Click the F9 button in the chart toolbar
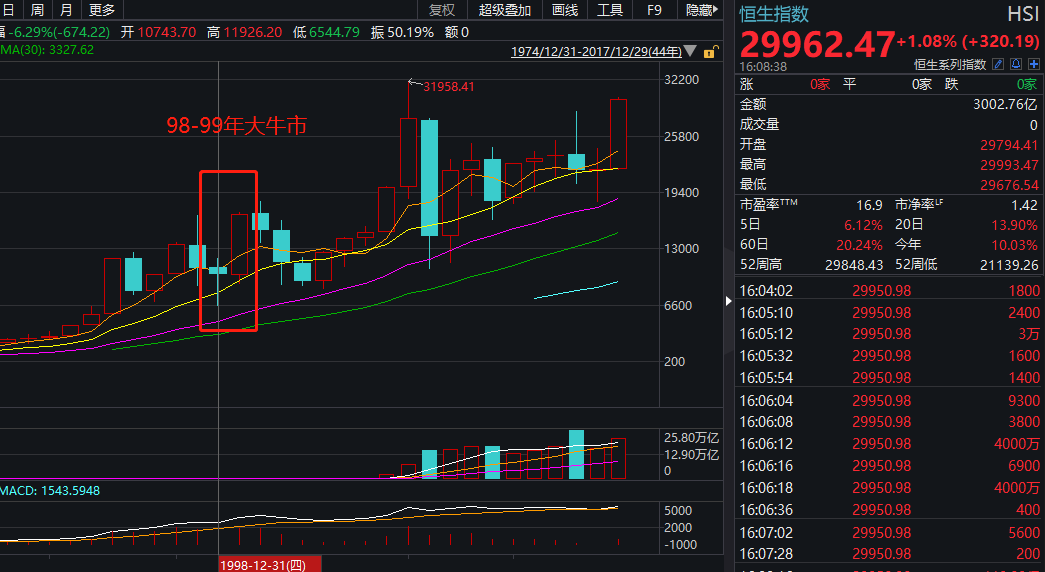This screenshot has height=572, width=1045. [x=654, y=9]
